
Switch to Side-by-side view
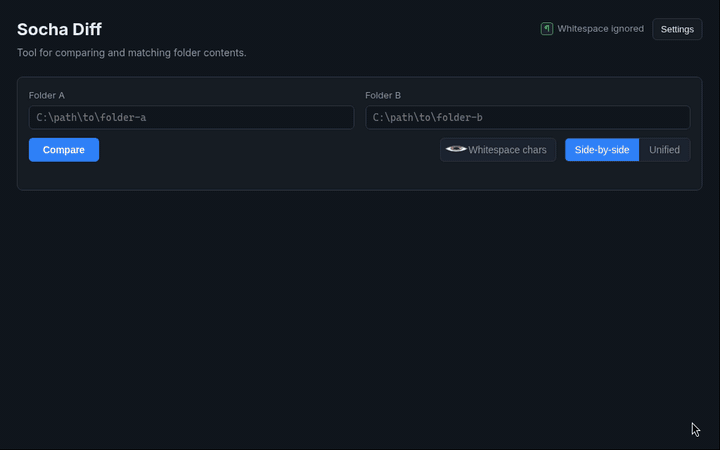point(602,150)
